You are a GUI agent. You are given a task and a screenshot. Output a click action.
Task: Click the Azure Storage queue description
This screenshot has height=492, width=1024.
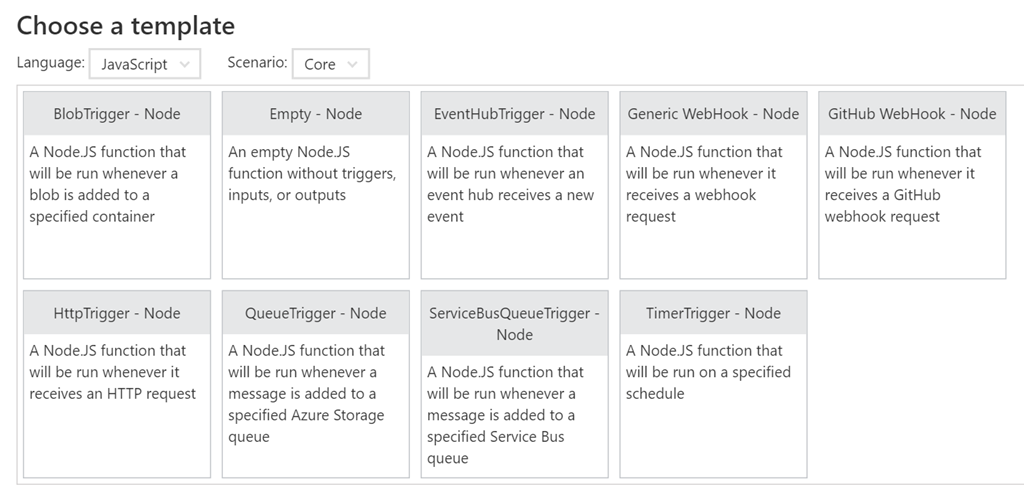(x=306, y=393)
